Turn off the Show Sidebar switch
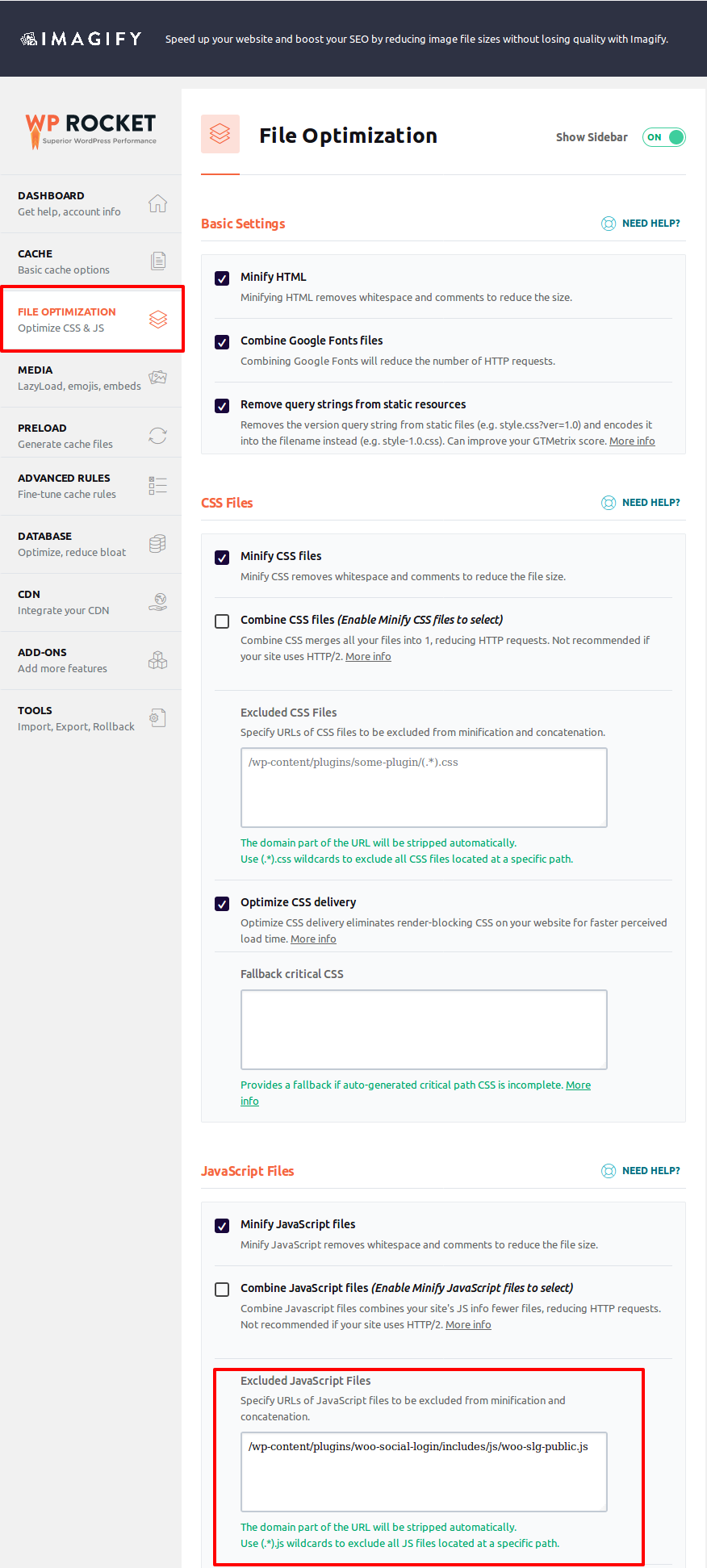Image resolution: width=707 pixels, height=1568 pixels. click(663, 137)
